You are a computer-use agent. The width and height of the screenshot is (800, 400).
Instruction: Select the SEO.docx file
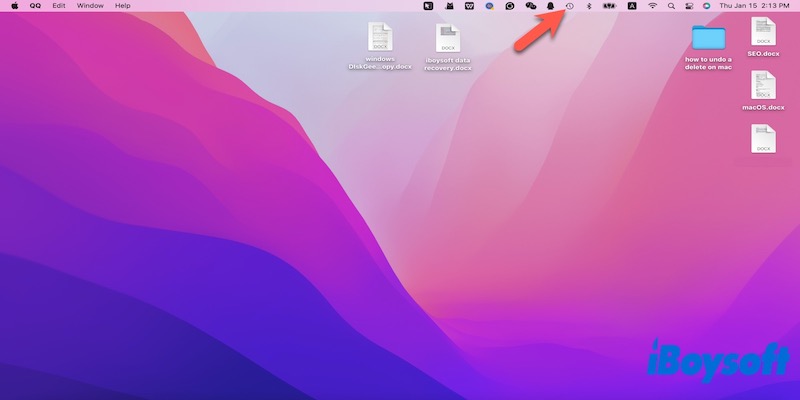point(764,33)
